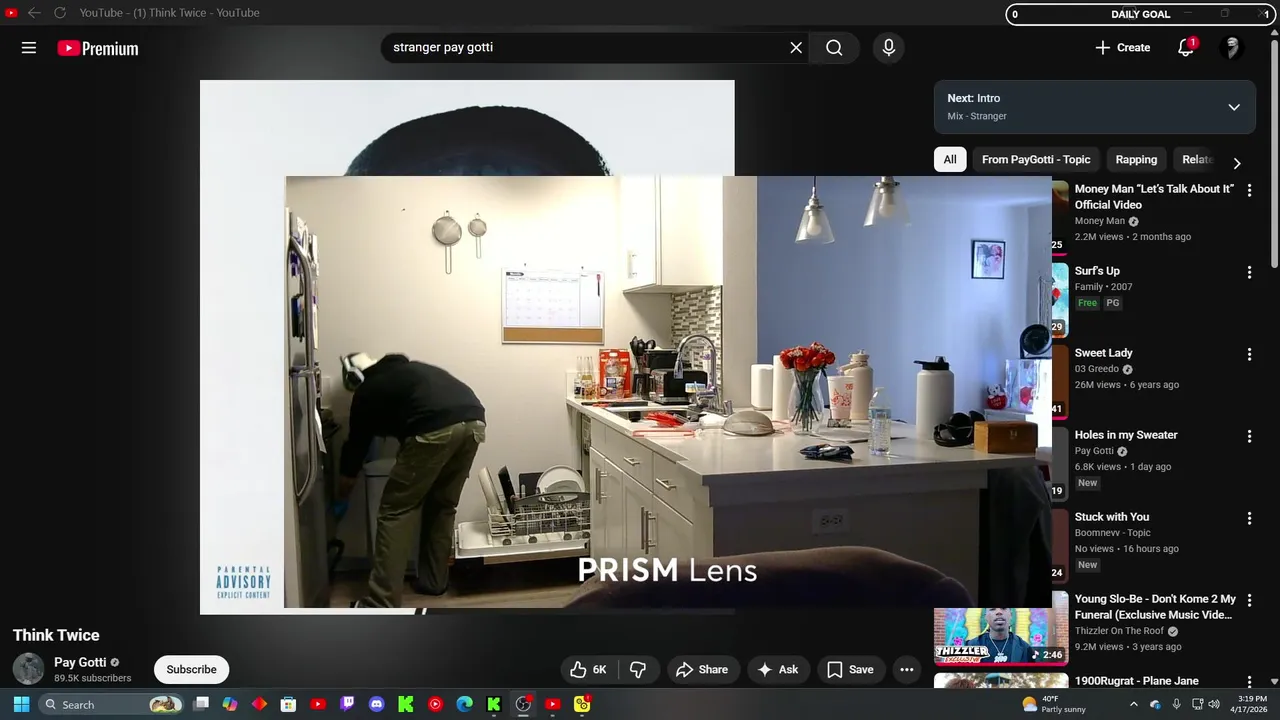Open the YouTube guide hamburger menu
The image size is (1280, 720).
[29, 48]
